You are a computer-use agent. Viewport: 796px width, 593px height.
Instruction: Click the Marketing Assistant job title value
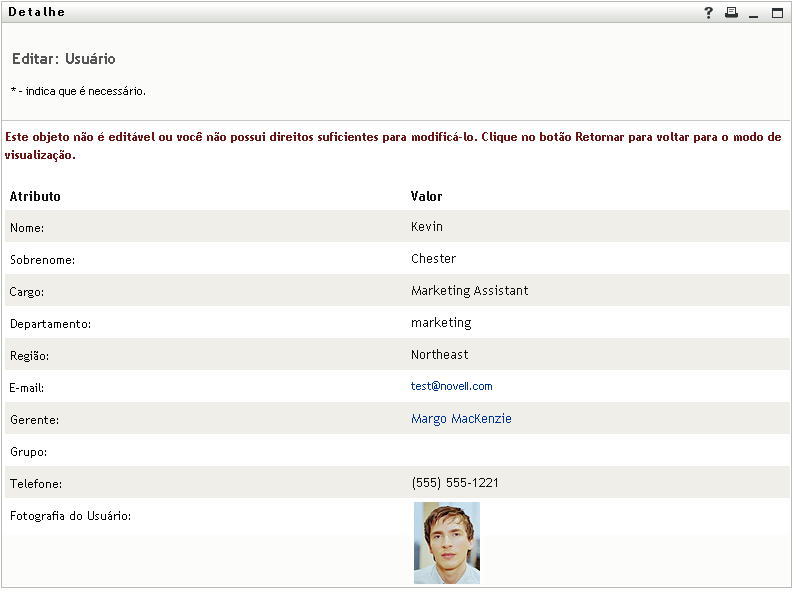click(x=469, y=291)
